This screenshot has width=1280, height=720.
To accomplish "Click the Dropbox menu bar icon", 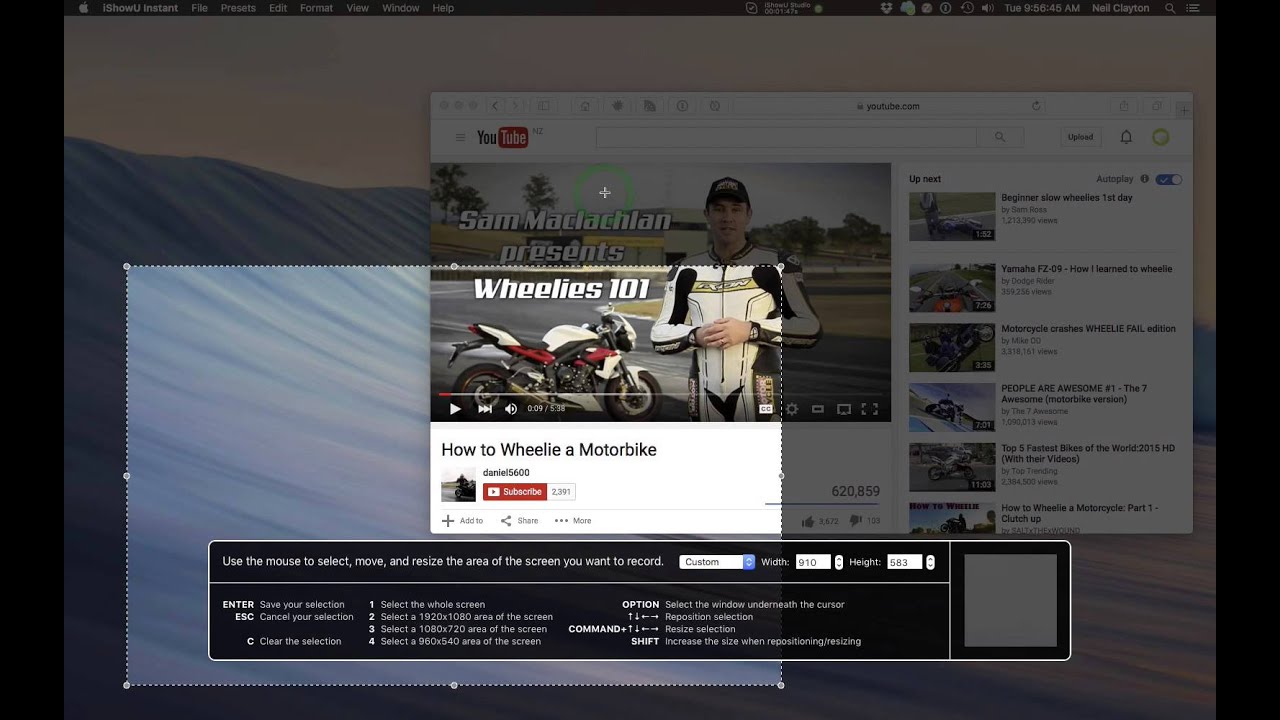I will [887, 8].
